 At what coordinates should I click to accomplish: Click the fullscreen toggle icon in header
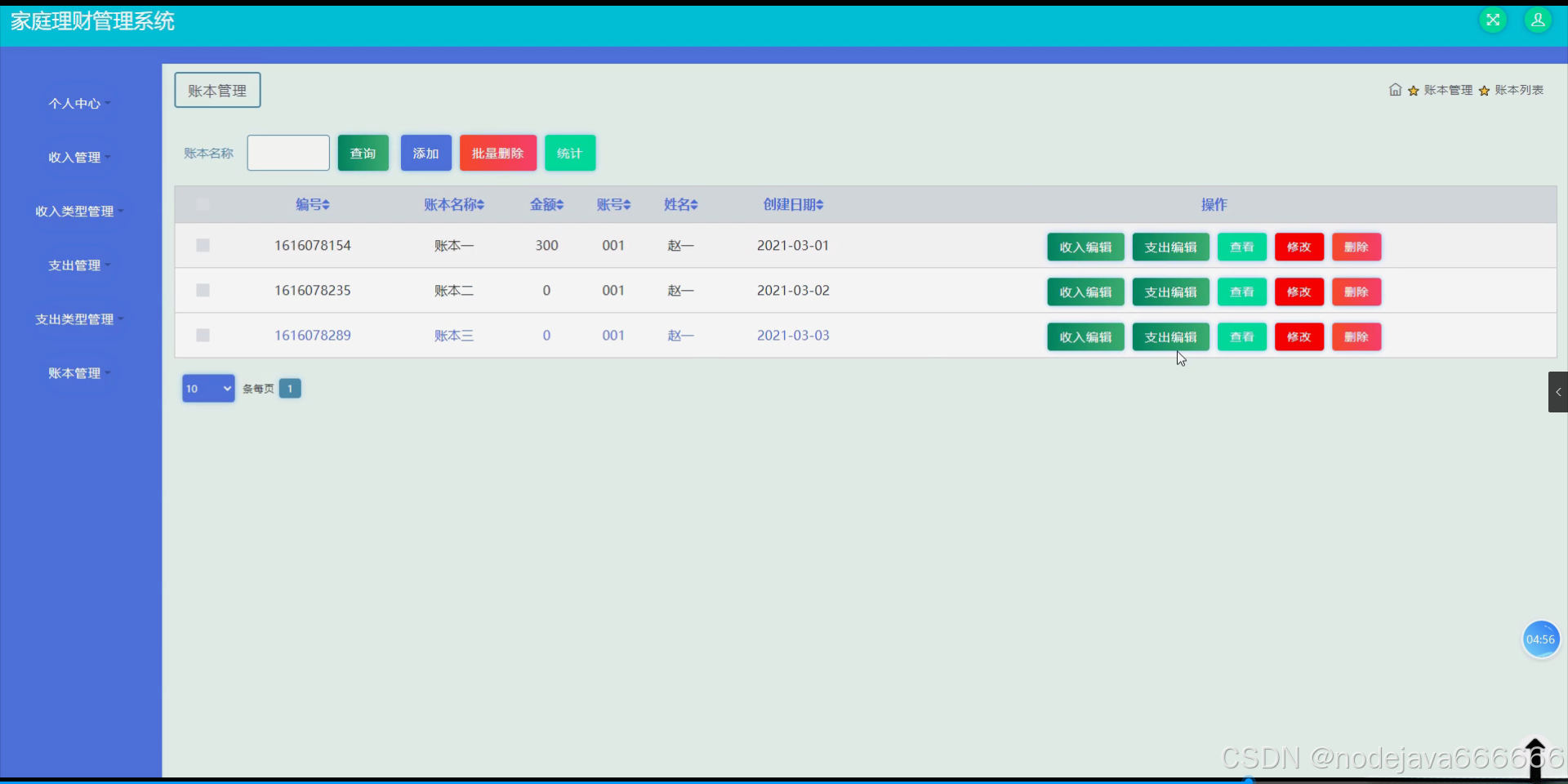[1493, 20]
